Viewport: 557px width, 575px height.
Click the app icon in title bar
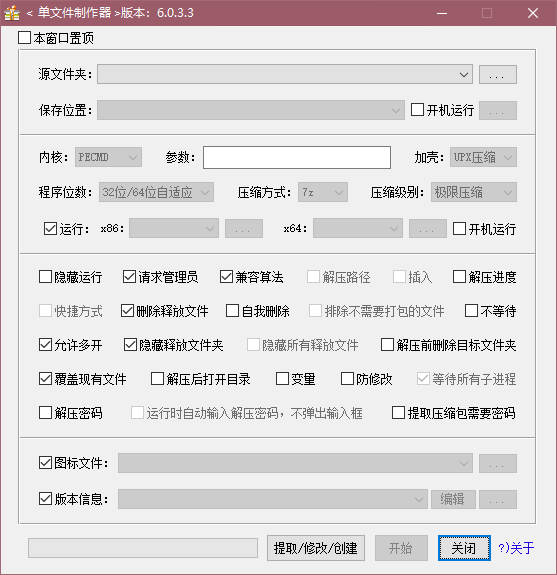[12, 13]
